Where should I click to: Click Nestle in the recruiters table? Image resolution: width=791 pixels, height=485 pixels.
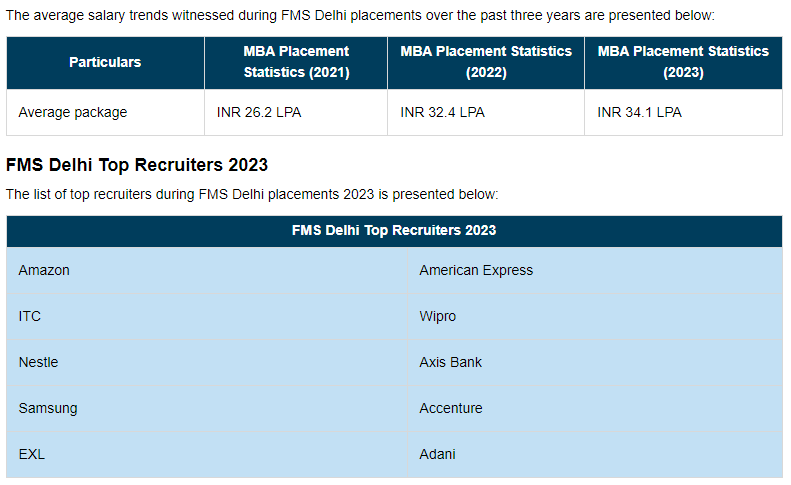point(38,362)
